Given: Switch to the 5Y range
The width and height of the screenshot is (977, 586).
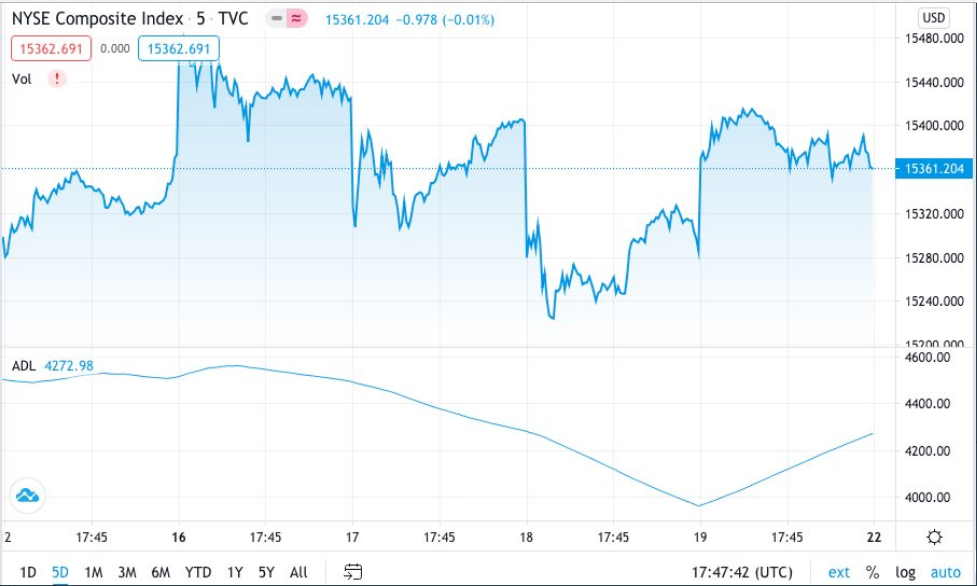Looking at the screenshot, I should pyautogui.click(x=266, y=572).
